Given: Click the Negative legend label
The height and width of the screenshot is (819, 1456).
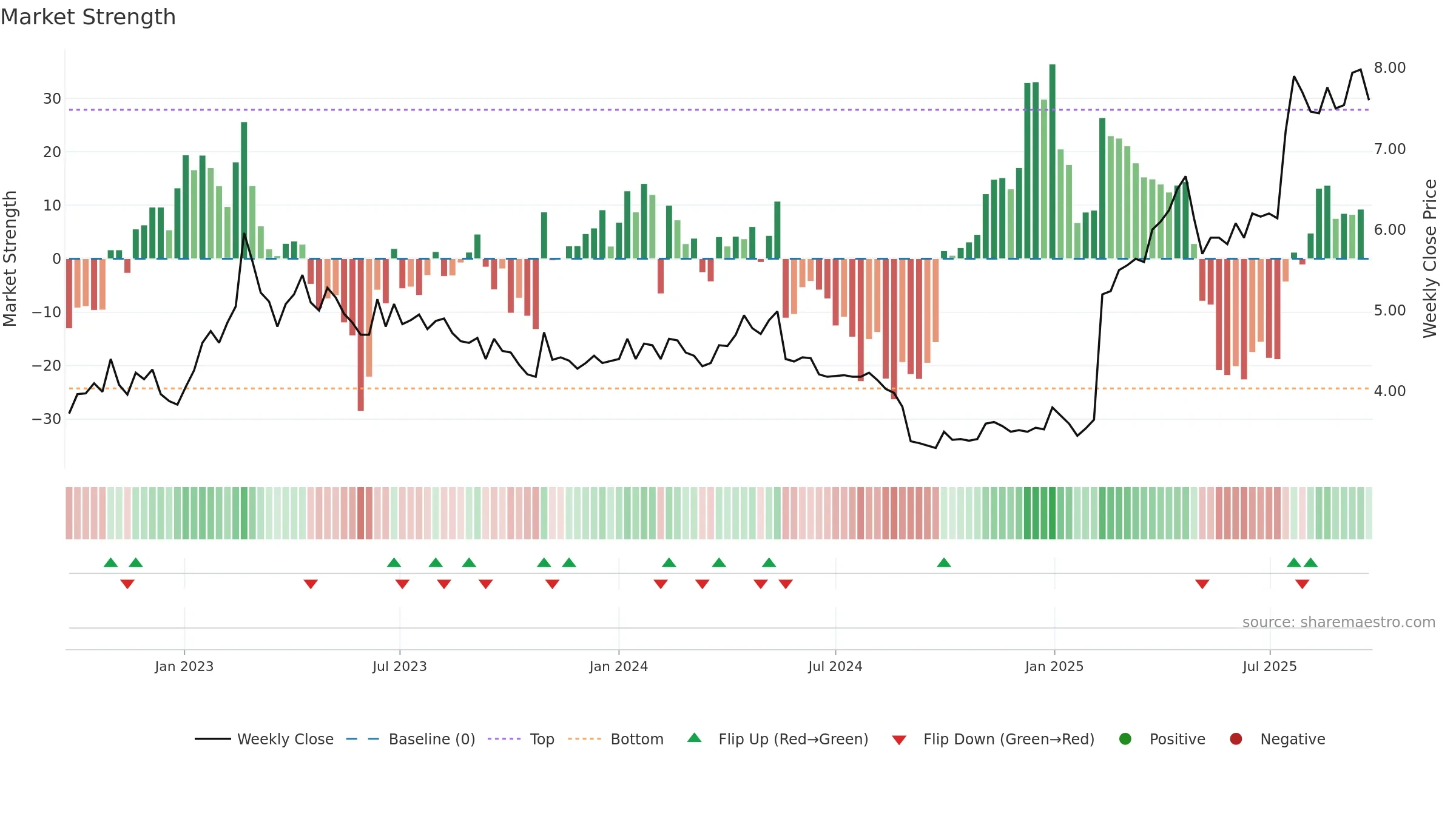Looking at the screenshot, I should click(1293, 739).
